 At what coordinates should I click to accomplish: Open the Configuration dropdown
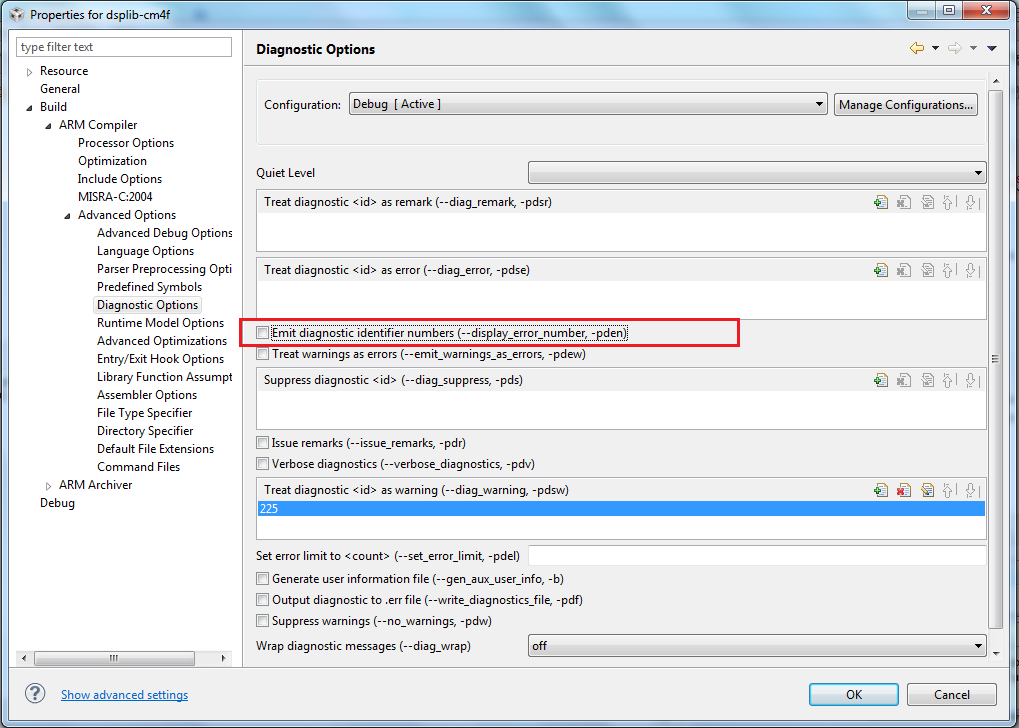click(588, 104)
